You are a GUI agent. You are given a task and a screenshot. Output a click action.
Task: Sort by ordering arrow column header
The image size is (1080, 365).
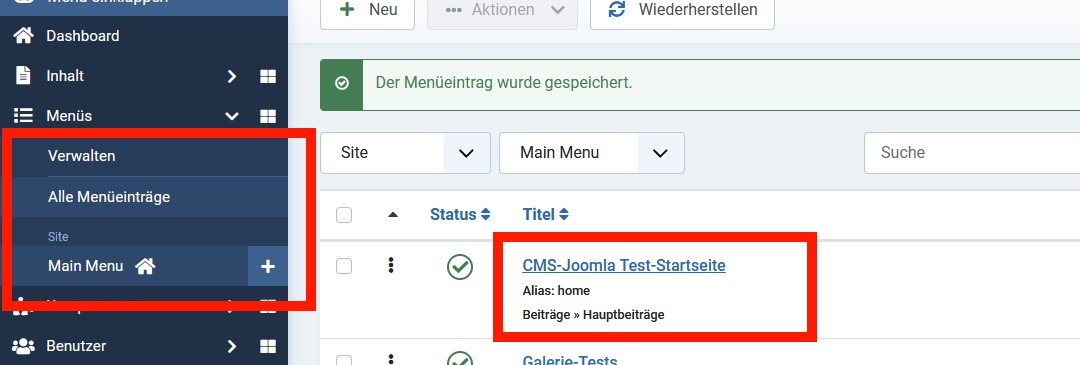[x=393, y=215]
